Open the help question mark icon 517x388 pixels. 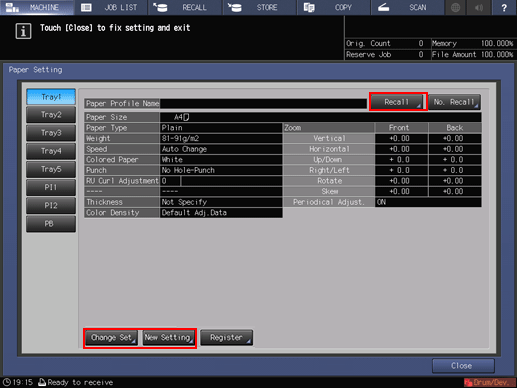point(504,8)
